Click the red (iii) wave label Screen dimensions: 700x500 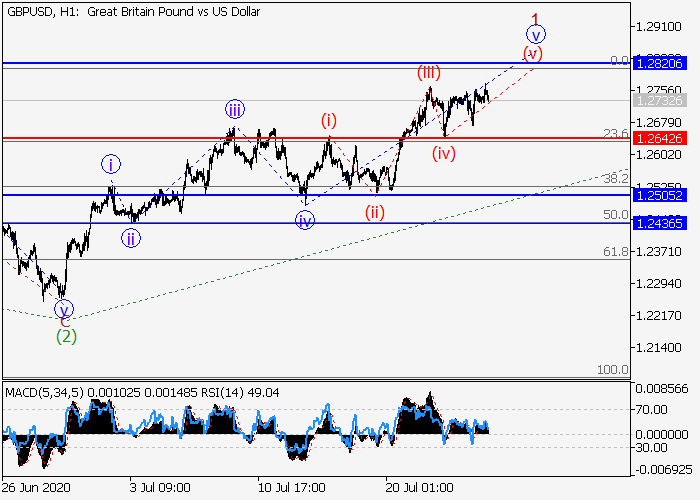coord(429,73)
